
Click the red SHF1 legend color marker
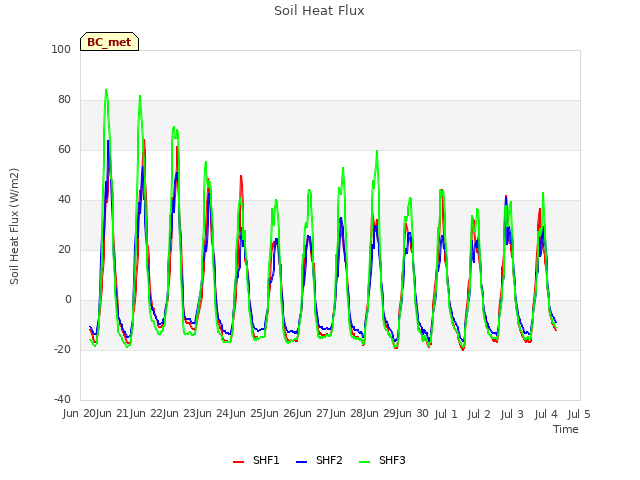click(x=238, y=462)
